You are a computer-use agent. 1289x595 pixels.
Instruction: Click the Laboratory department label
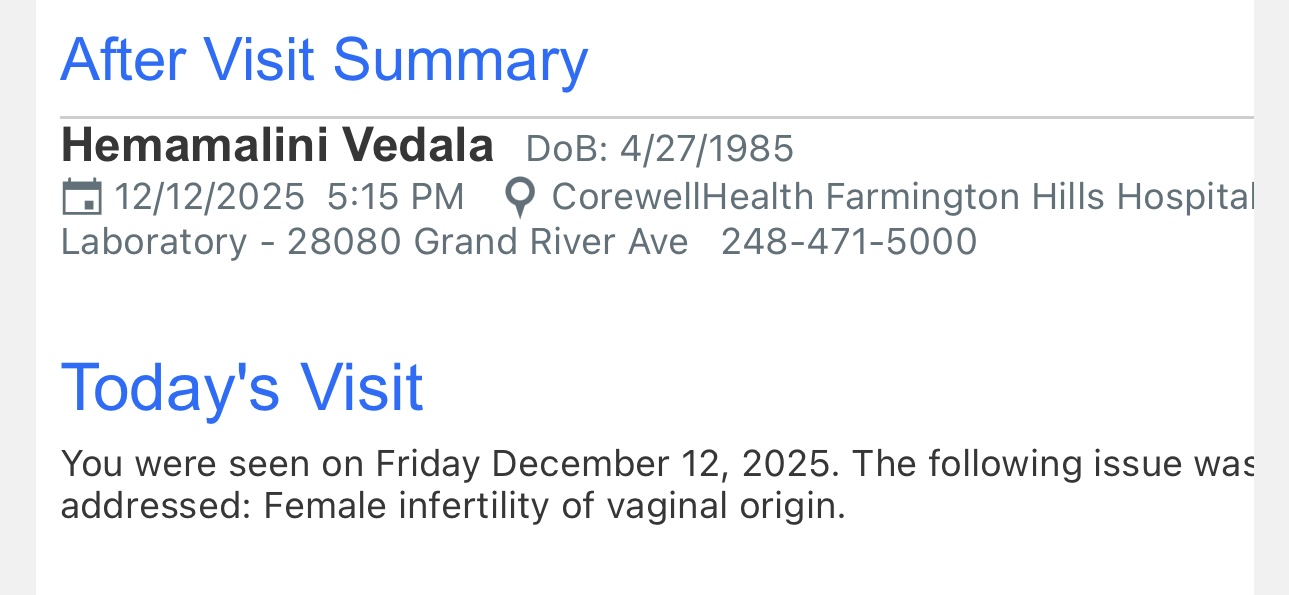(153, 242)
